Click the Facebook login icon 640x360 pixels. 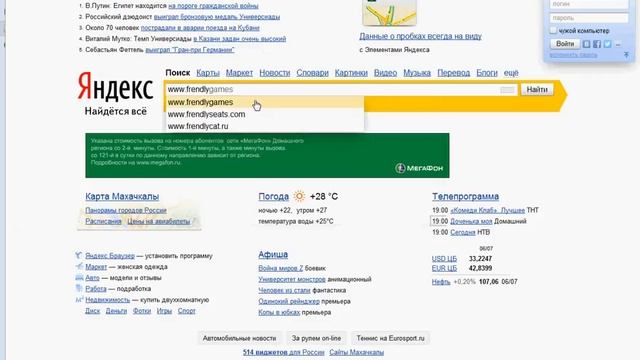(x=597, y=44)
